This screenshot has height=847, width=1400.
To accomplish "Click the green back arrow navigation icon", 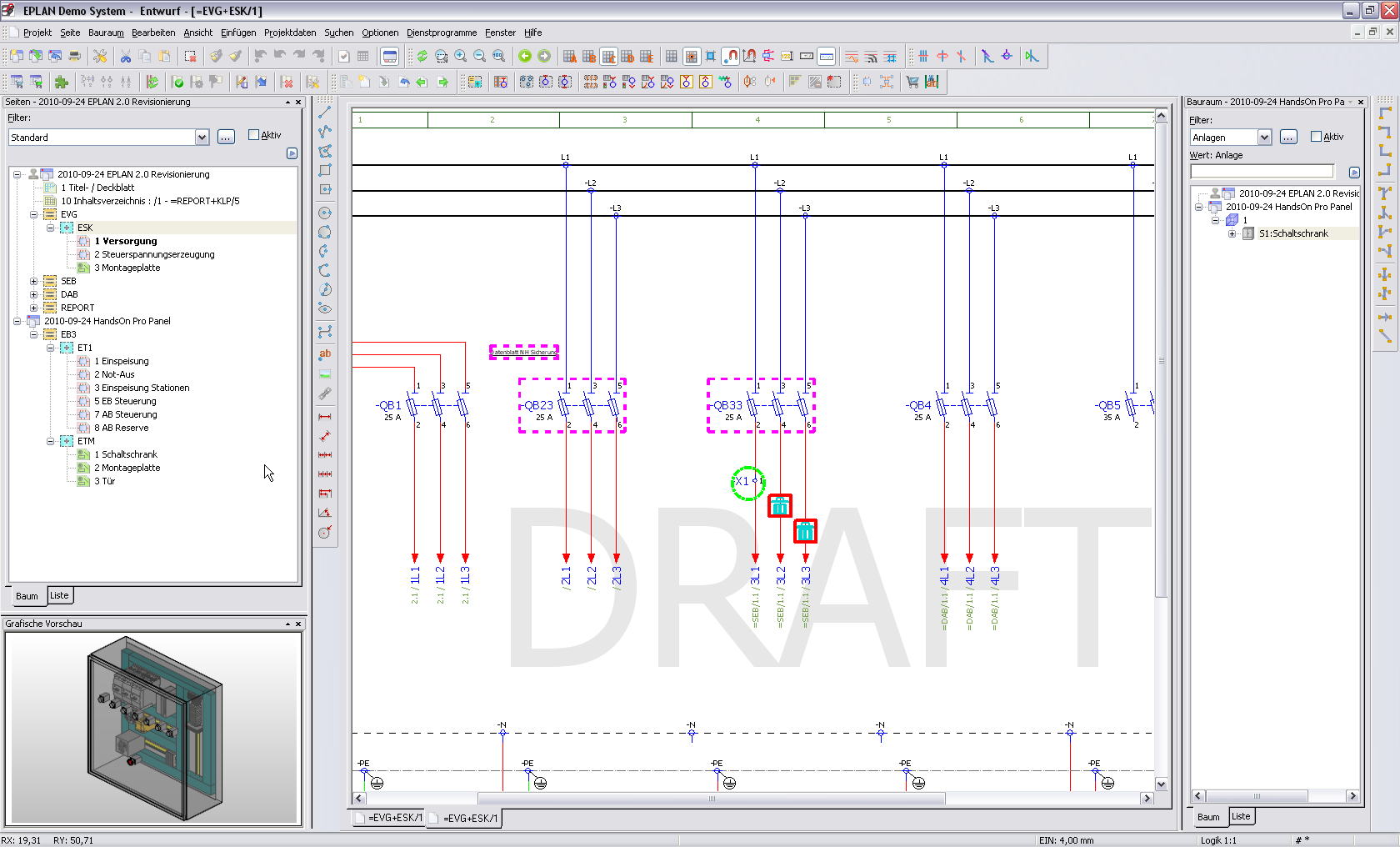I will (524, 56).
